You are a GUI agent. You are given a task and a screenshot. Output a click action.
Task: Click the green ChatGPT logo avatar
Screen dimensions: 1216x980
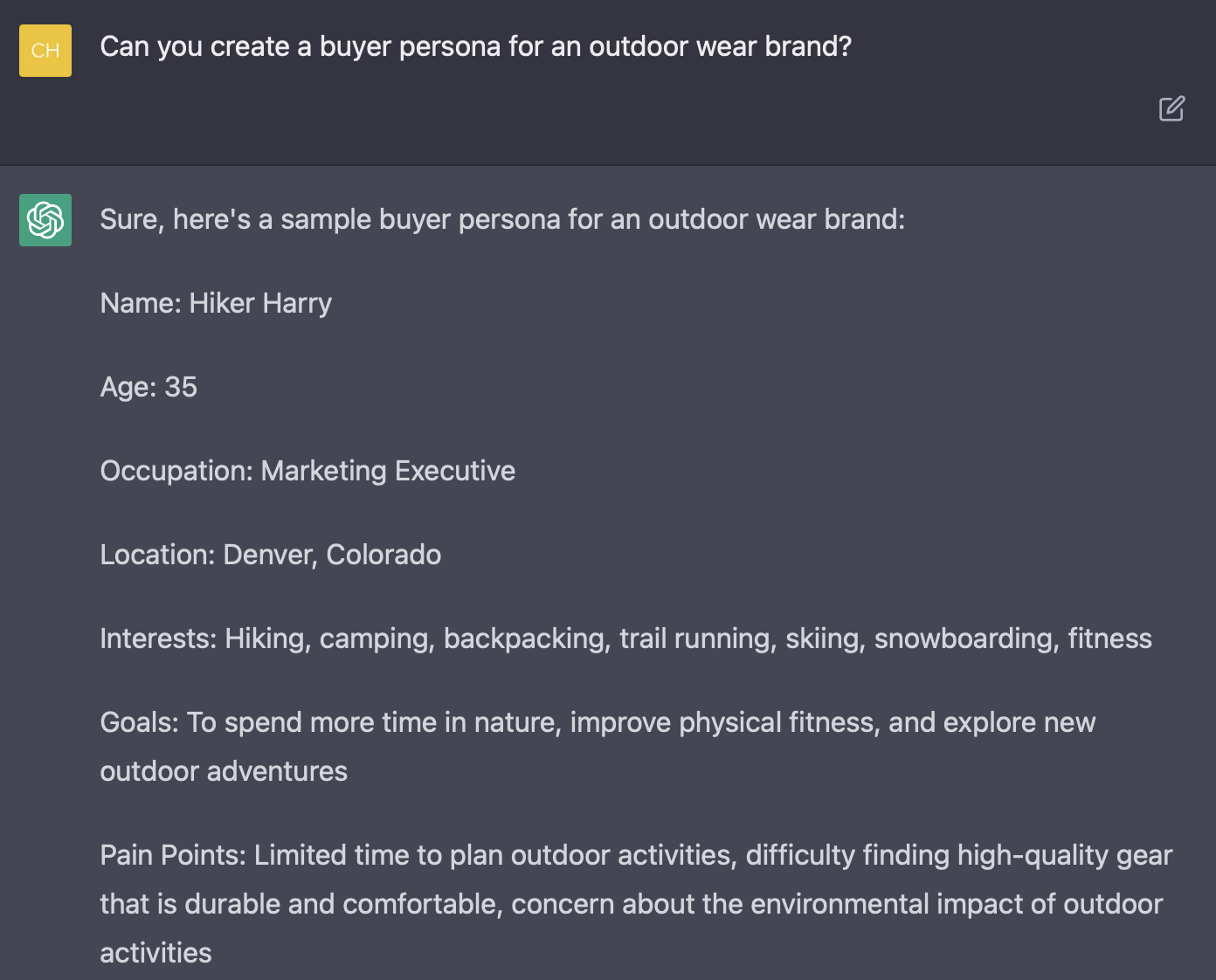pos(45,220)
